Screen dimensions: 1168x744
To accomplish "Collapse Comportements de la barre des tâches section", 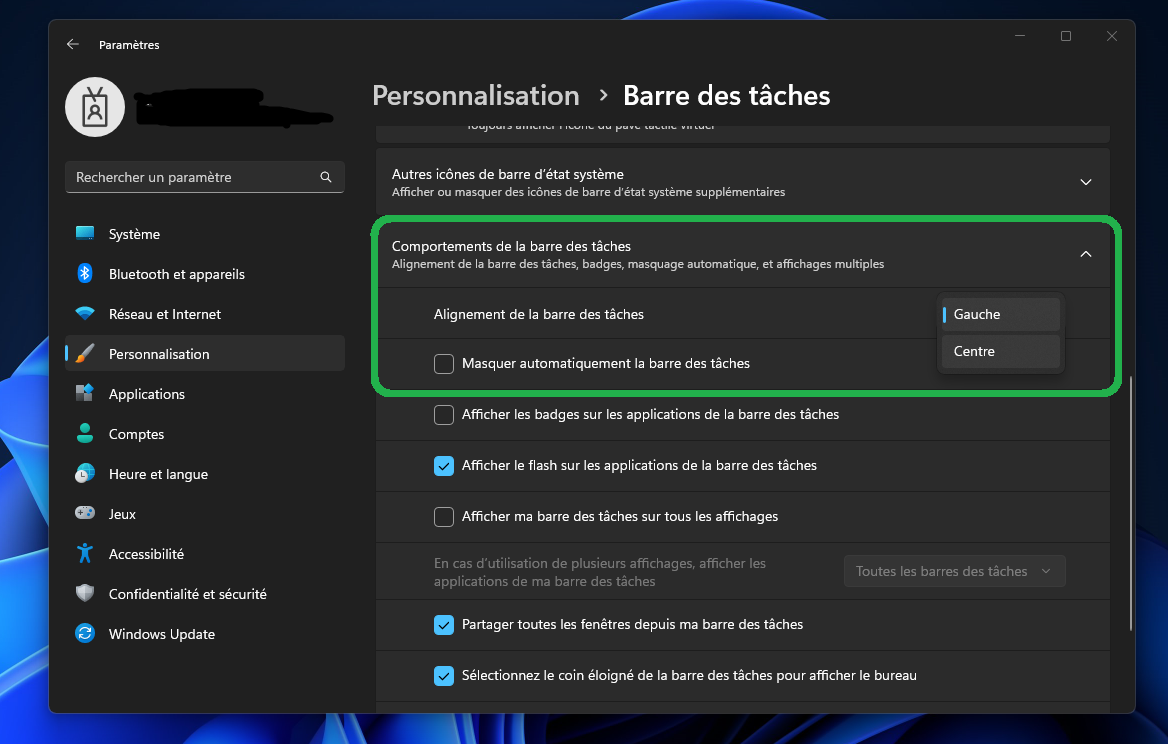I will coord(1085,254).
